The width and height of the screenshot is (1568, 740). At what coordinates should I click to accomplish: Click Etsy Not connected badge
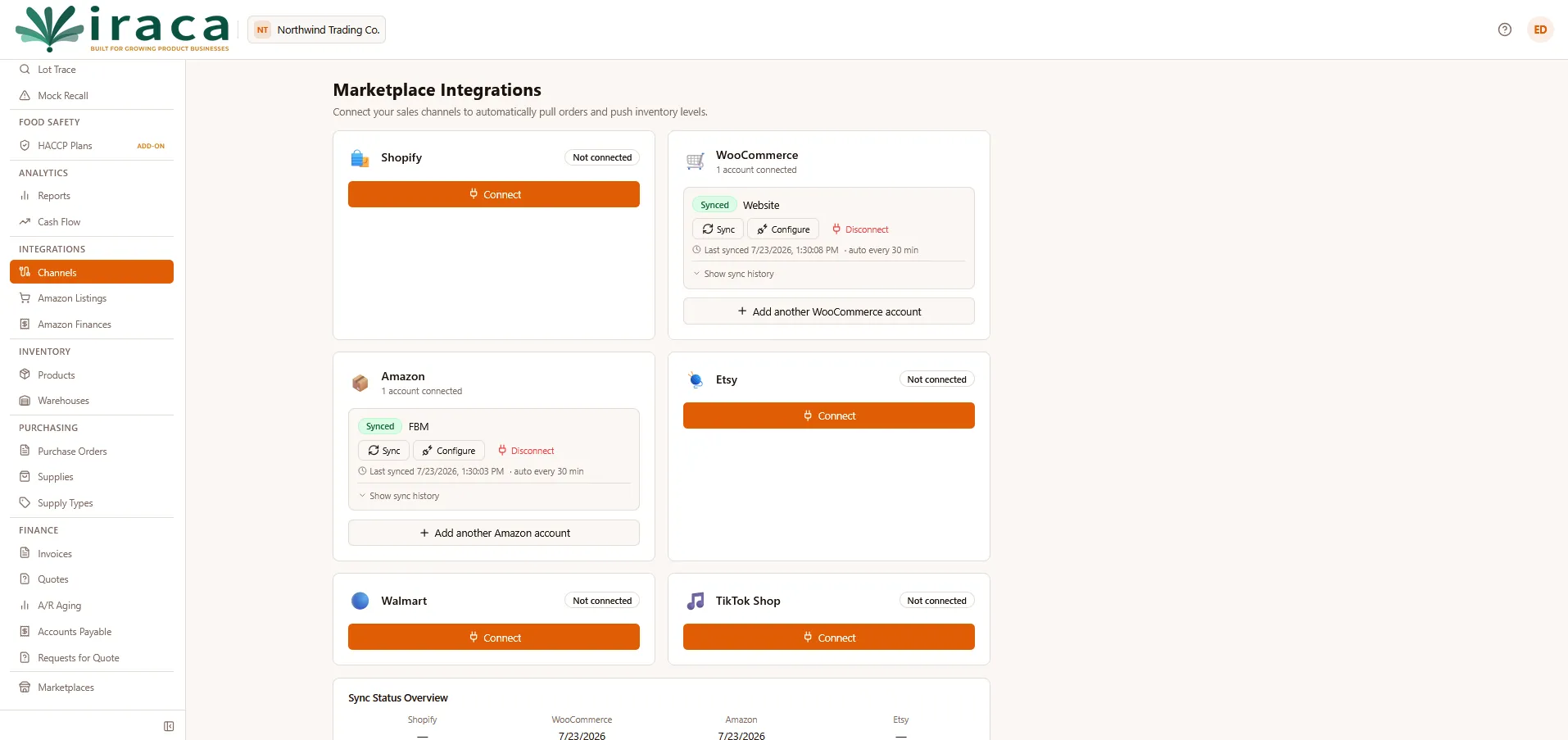(936, 379)
